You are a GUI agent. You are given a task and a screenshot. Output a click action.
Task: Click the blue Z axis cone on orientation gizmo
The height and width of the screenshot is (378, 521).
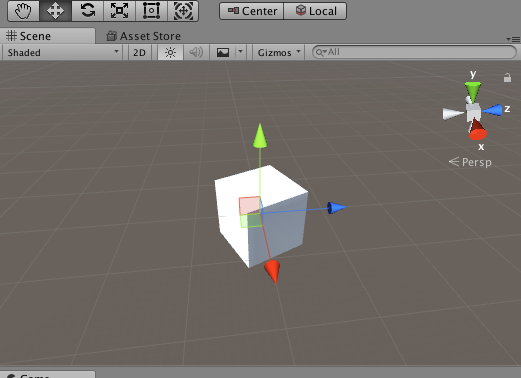point(493,110)
